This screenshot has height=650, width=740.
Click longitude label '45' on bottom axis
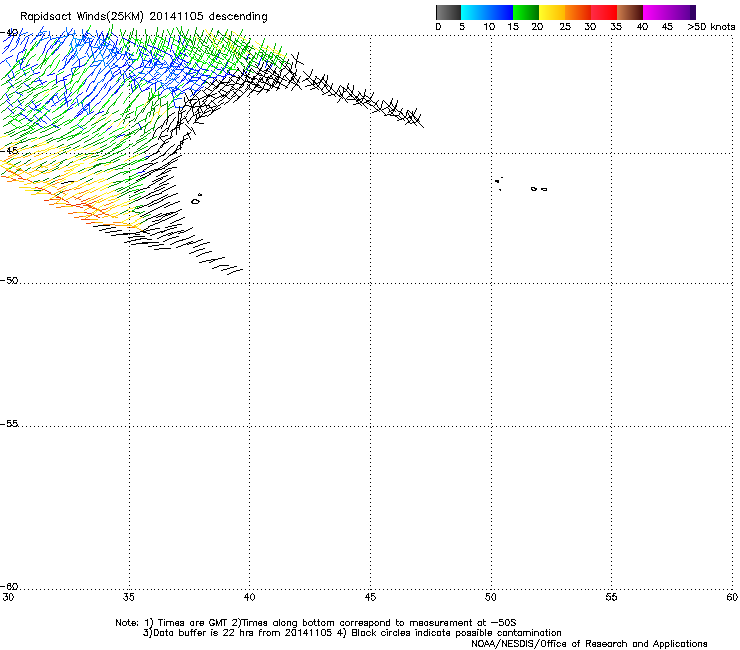(370, 598)
